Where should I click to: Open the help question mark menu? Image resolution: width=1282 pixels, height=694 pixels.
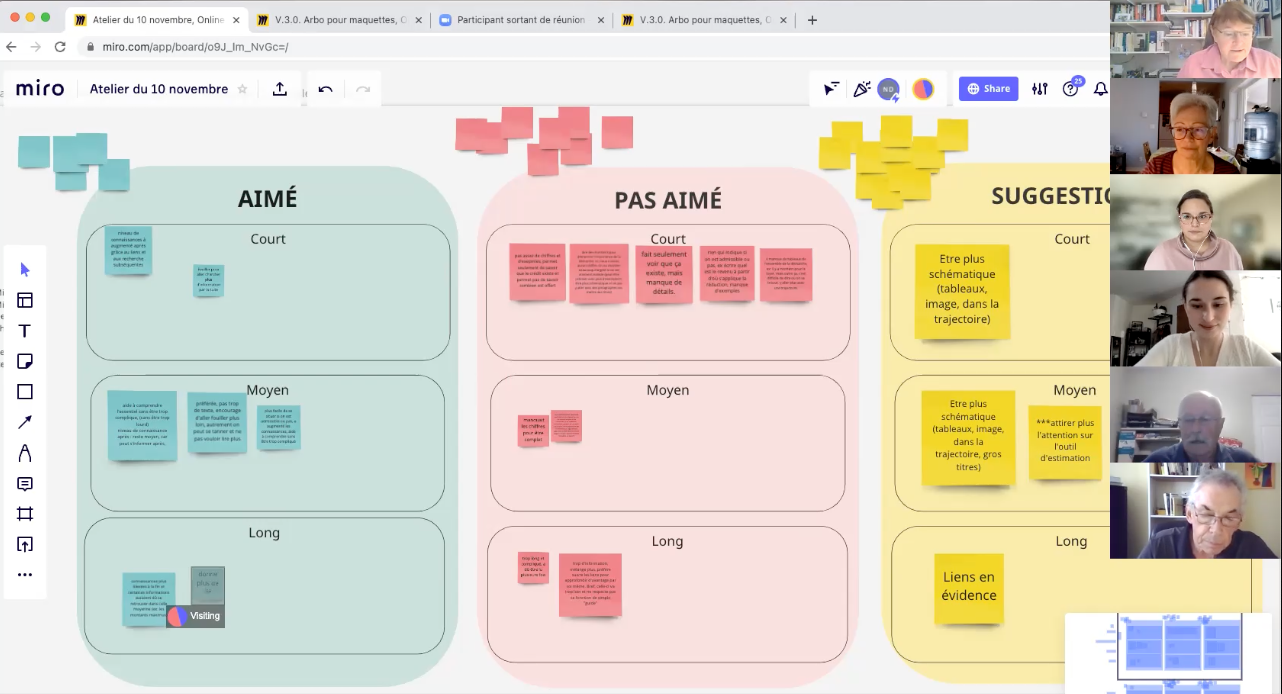click(1070, 89)
